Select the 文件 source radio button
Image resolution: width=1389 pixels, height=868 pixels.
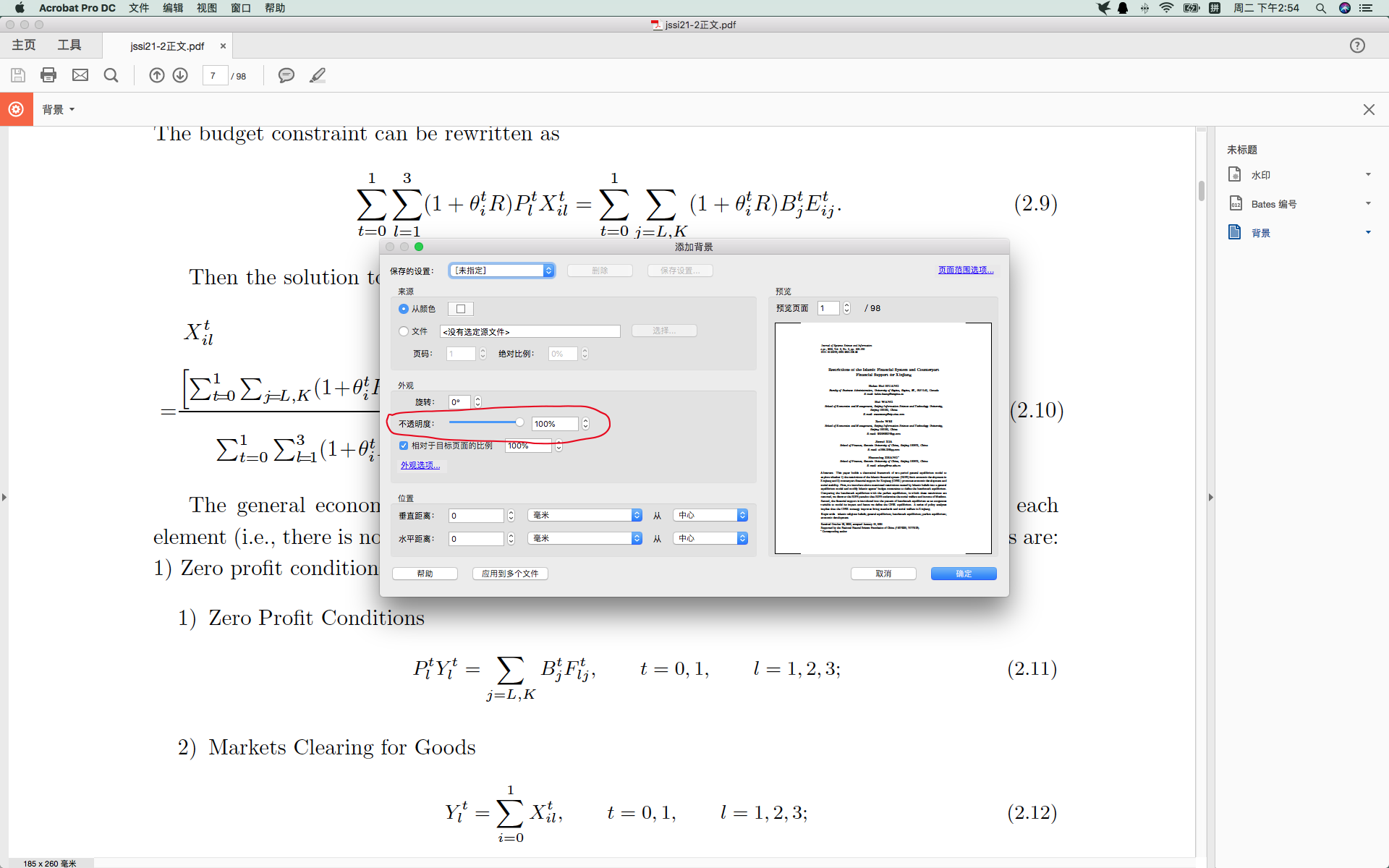(404, 331)
